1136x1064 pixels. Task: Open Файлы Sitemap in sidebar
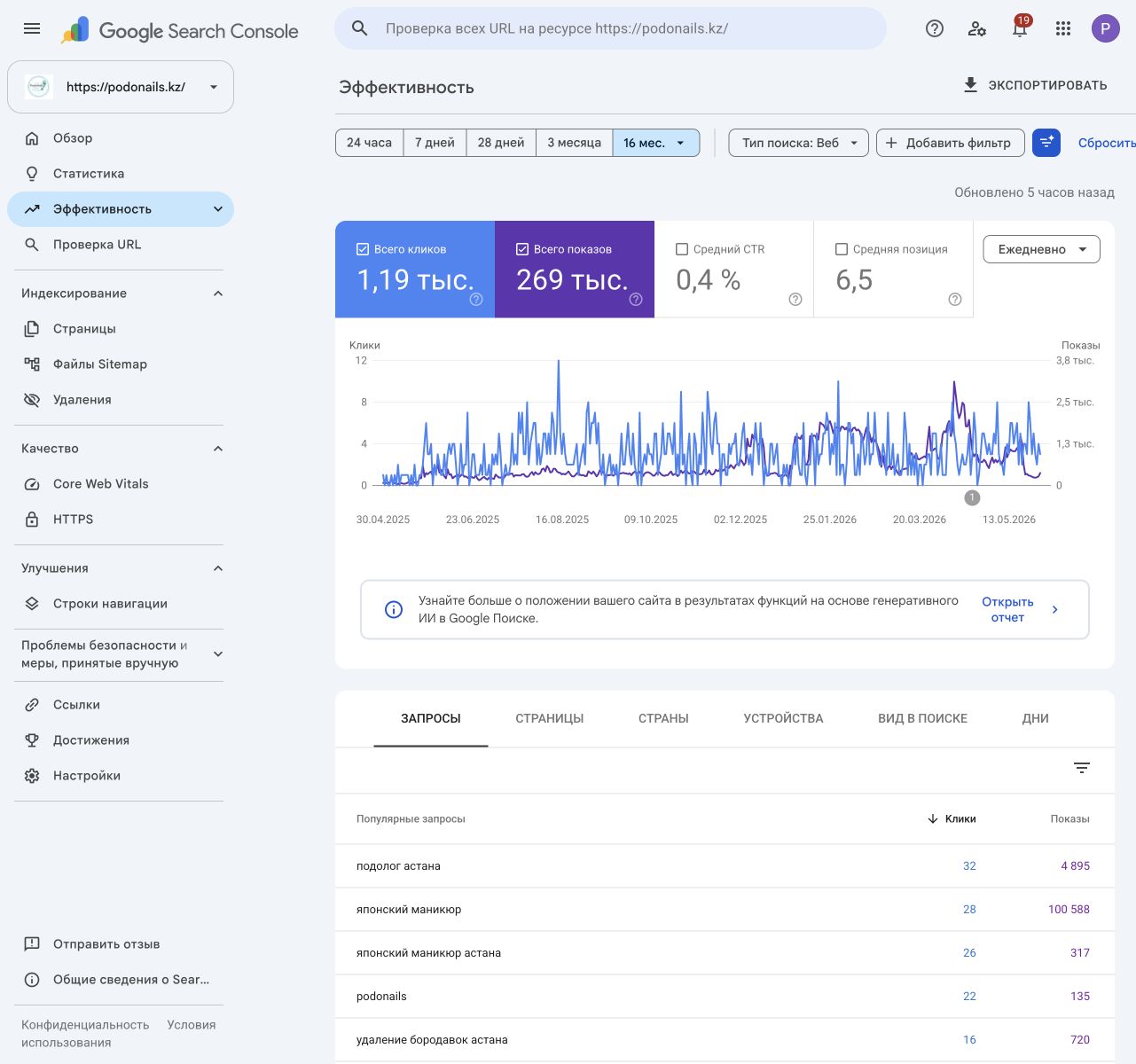coord(100,364)
